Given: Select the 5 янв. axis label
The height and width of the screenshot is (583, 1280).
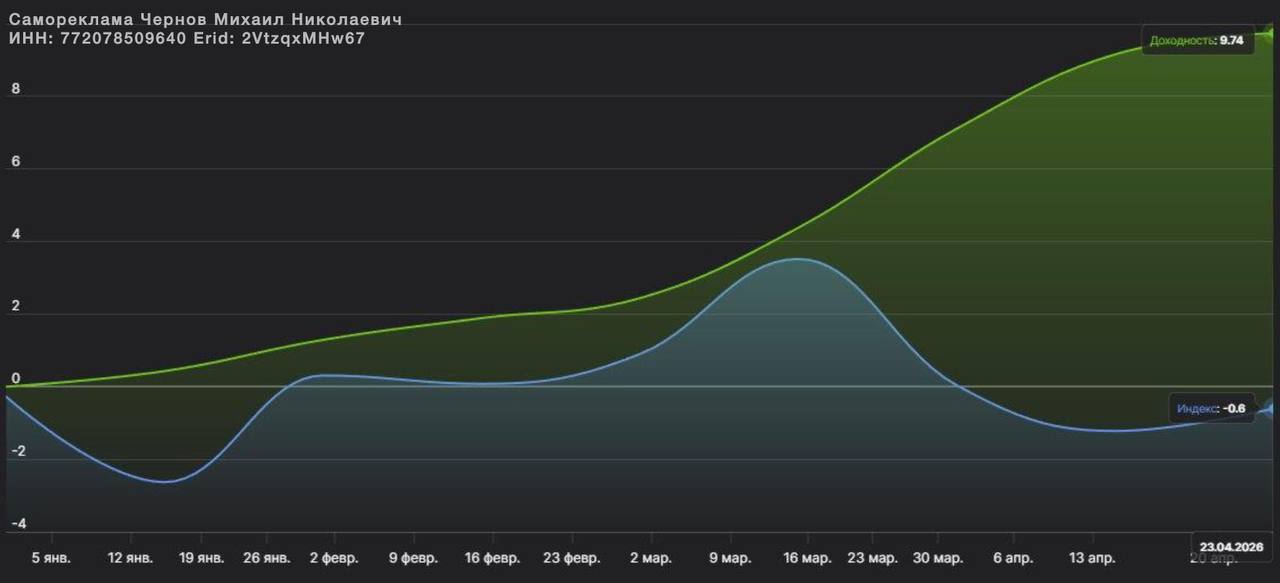Looking at the screenshot, I should pyautogui.click(x=51, y=559).
